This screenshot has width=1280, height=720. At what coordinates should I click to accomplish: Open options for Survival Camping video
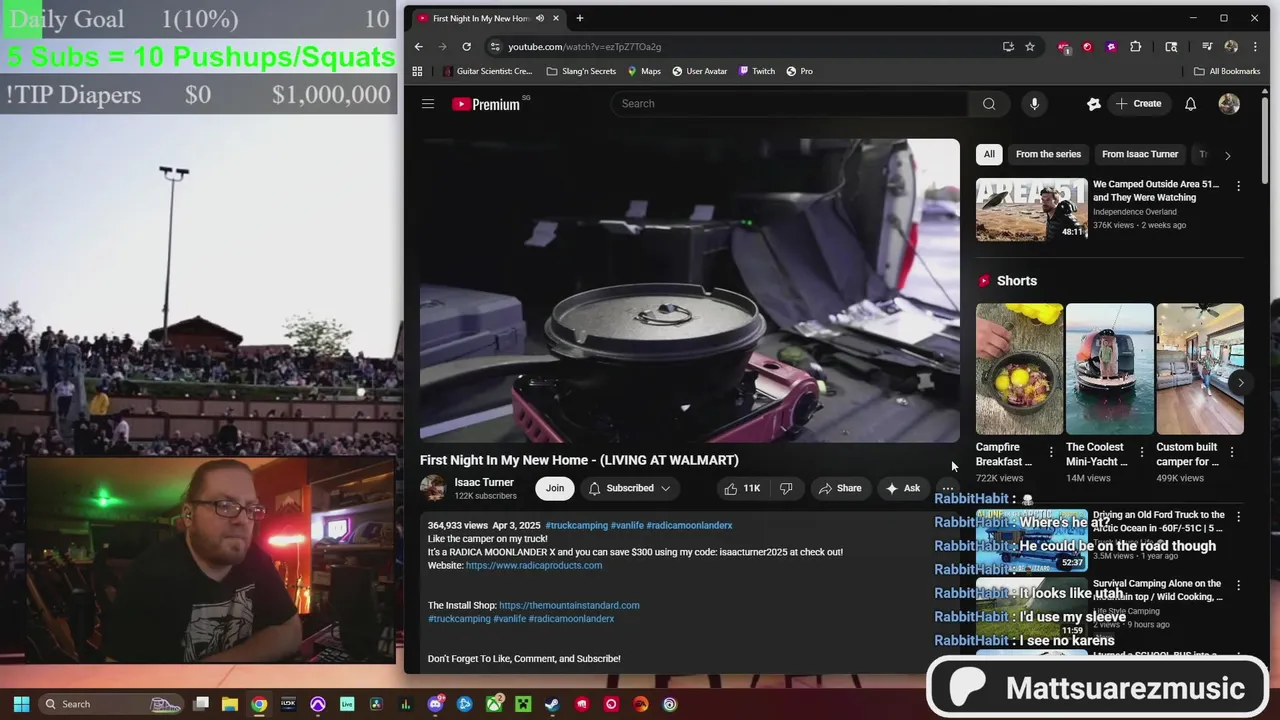coord(1238,585)
